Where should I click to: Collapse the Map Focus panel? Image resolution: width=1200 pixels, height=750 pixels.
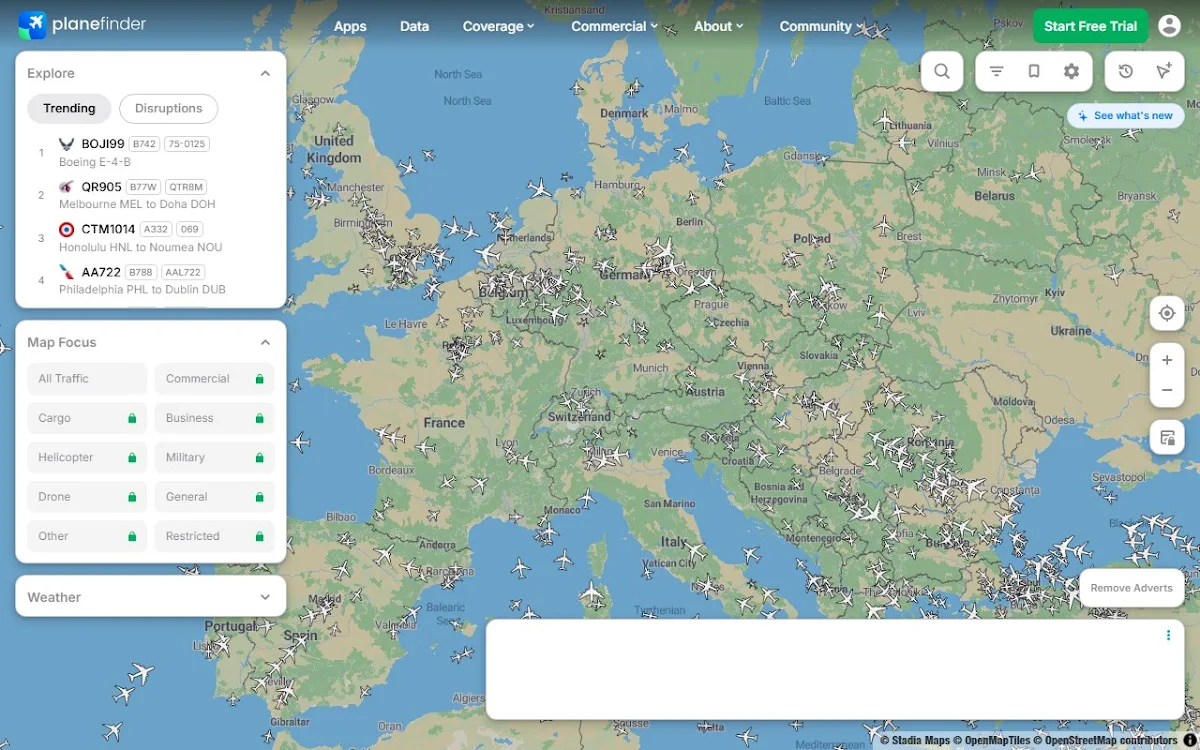[x=265, y=342]
